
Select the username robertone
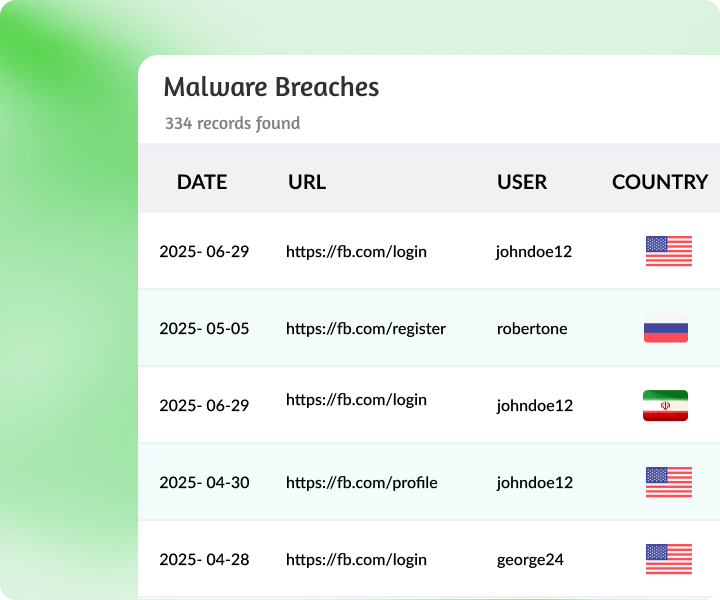(532, 328)
